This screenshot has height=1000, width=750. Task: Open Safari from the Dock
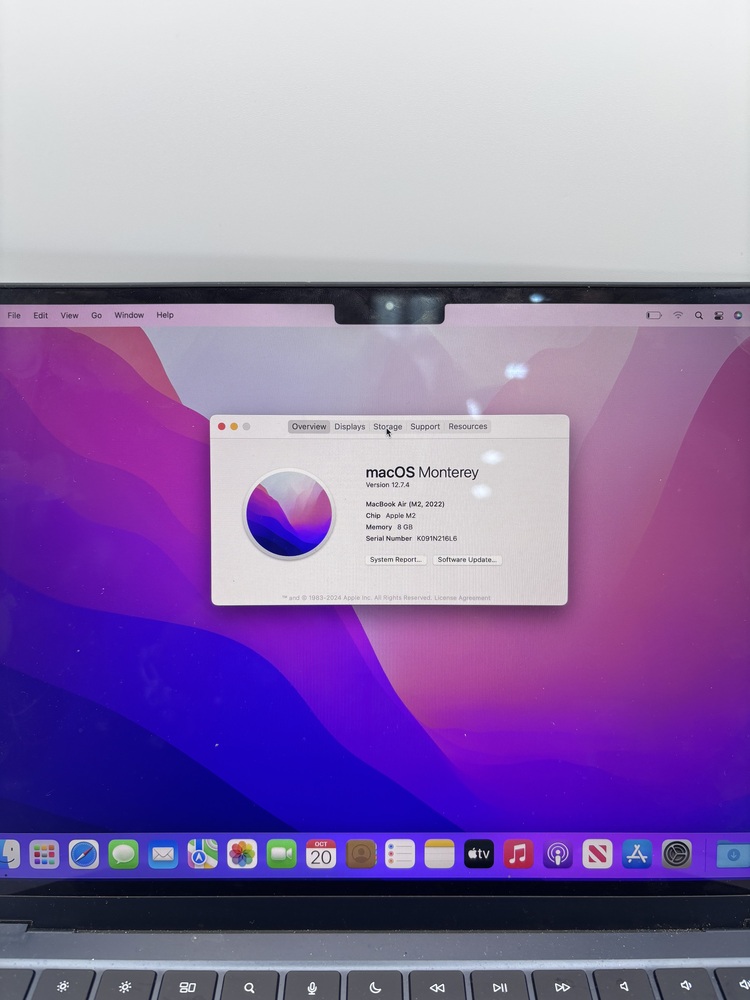click(x=84, y=854)
